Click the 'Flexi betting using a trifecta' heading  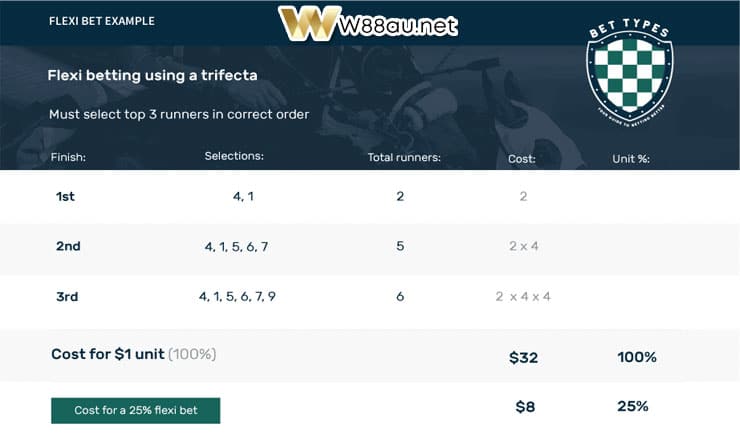point(152,75)
